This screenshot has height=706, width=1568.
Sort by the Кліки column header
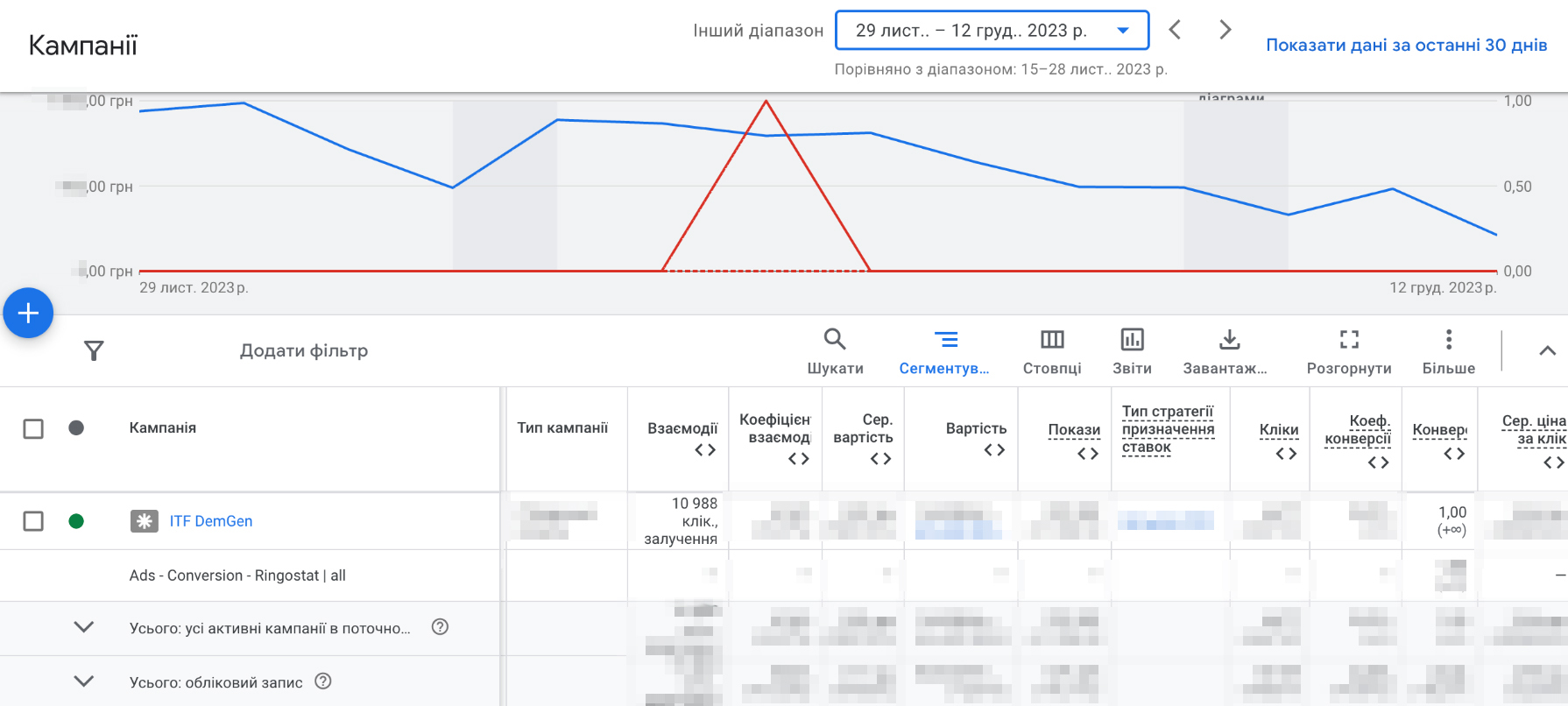pyautogui.click(x=1278, y=429)
